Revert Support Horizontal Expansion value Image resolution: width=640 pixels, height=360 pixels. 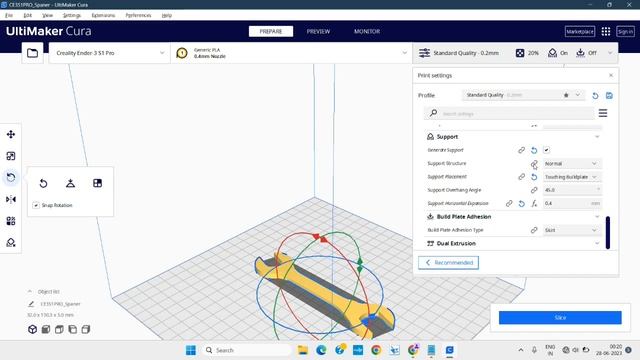click(522, 203)
